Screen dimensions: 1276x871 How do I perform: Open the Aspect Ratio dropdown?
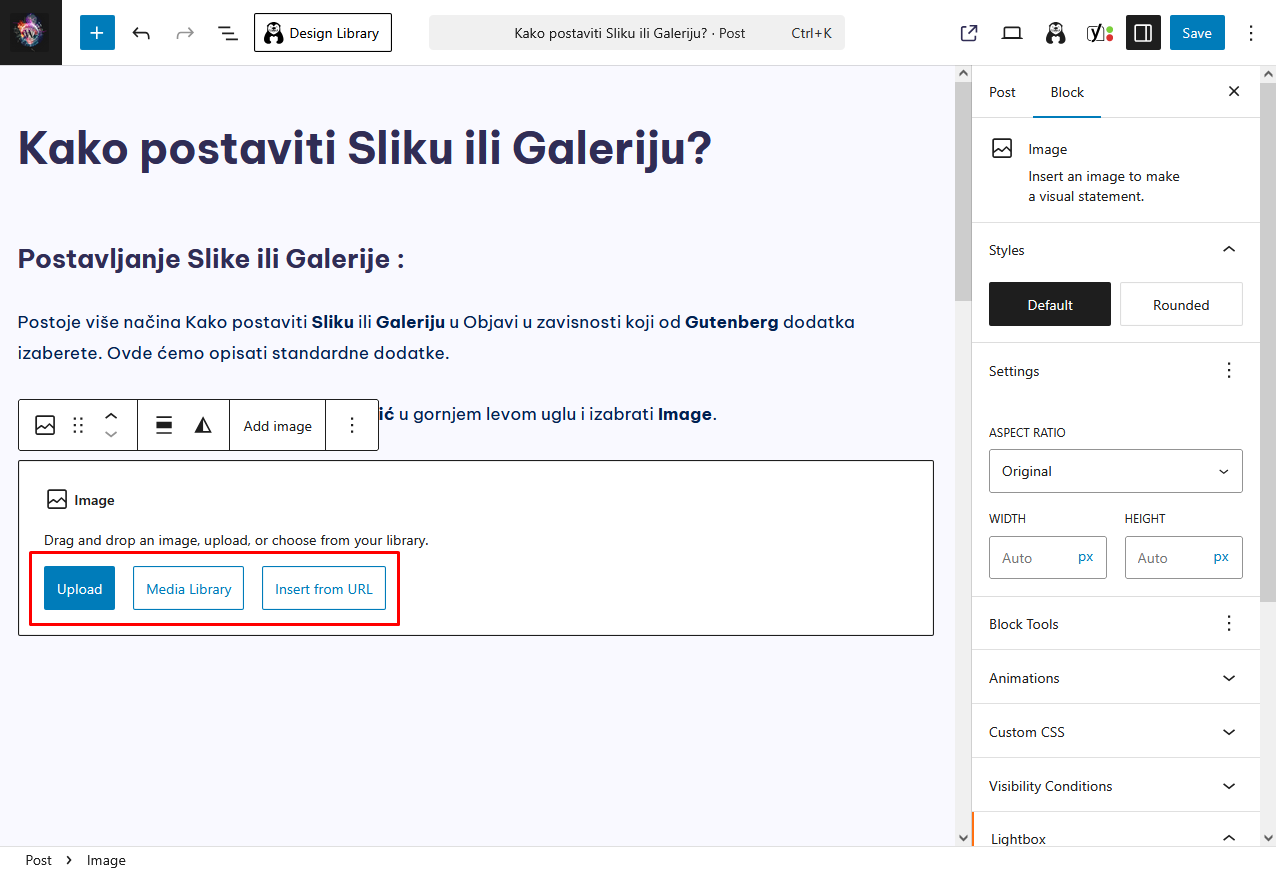[x=1115, y=471]
